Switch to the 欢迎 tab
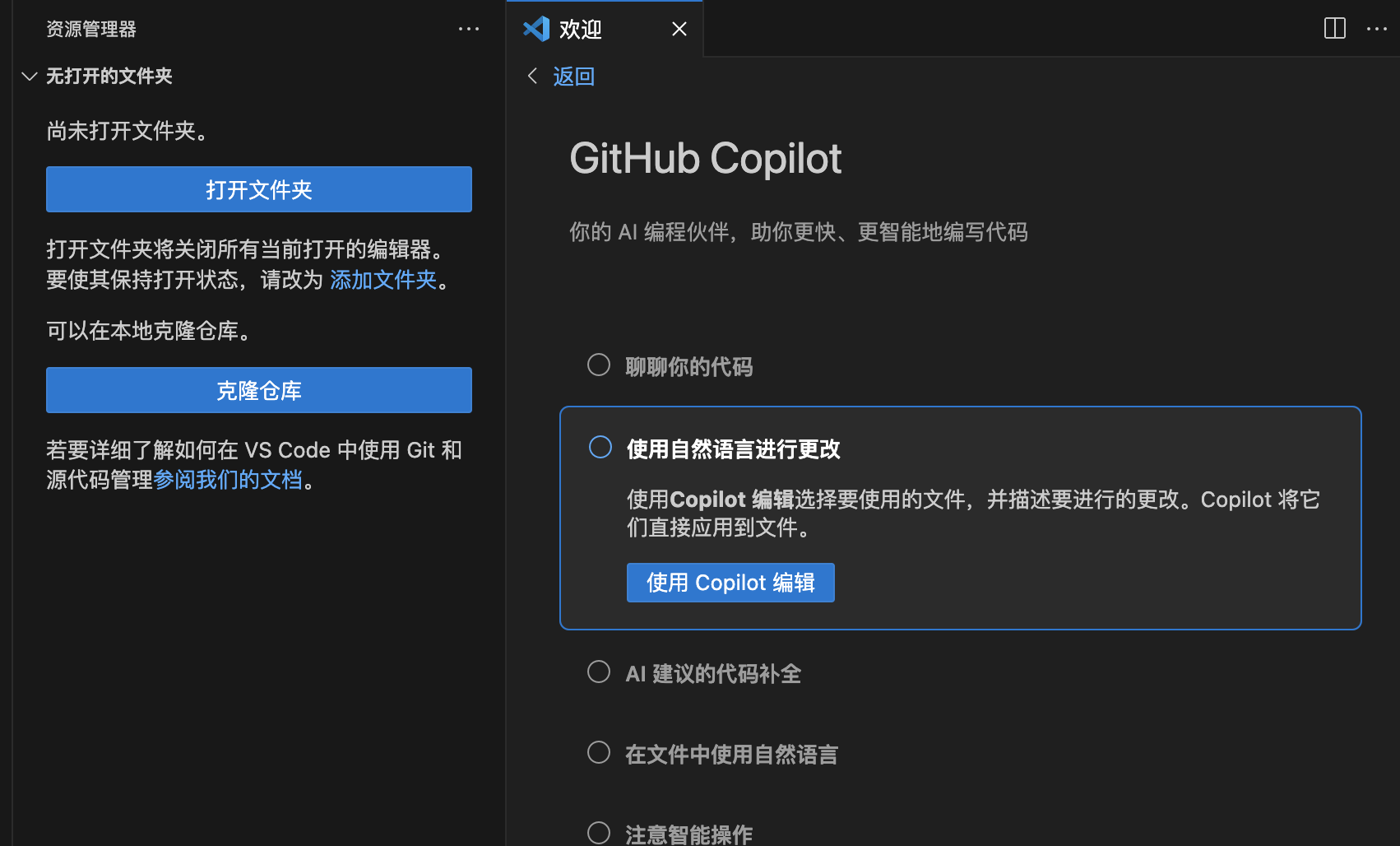 tap(605, 29)
